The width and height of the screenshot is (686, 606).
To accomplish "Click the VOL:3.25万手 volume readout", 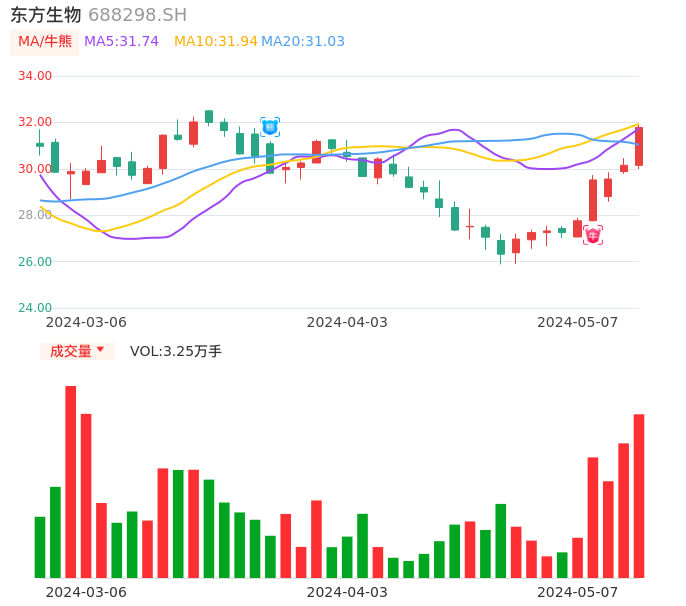I will (x=176, y=351).
